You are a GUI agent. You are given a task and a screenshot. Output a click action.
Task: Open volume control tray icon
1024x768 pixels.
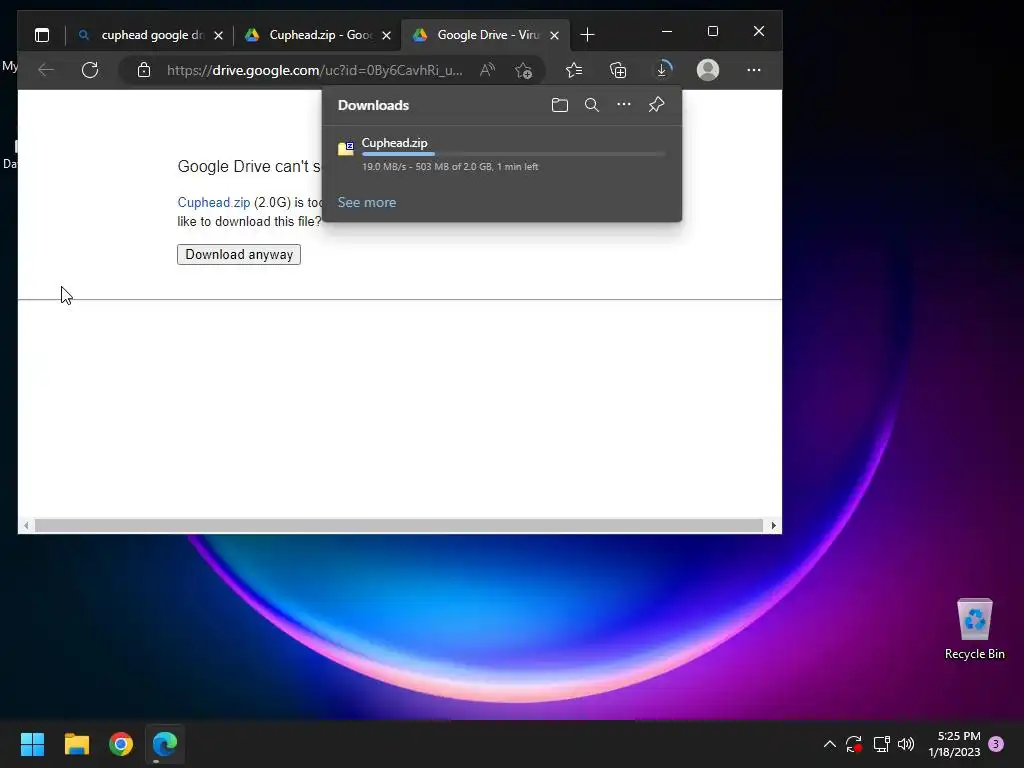tap(906, 744)
